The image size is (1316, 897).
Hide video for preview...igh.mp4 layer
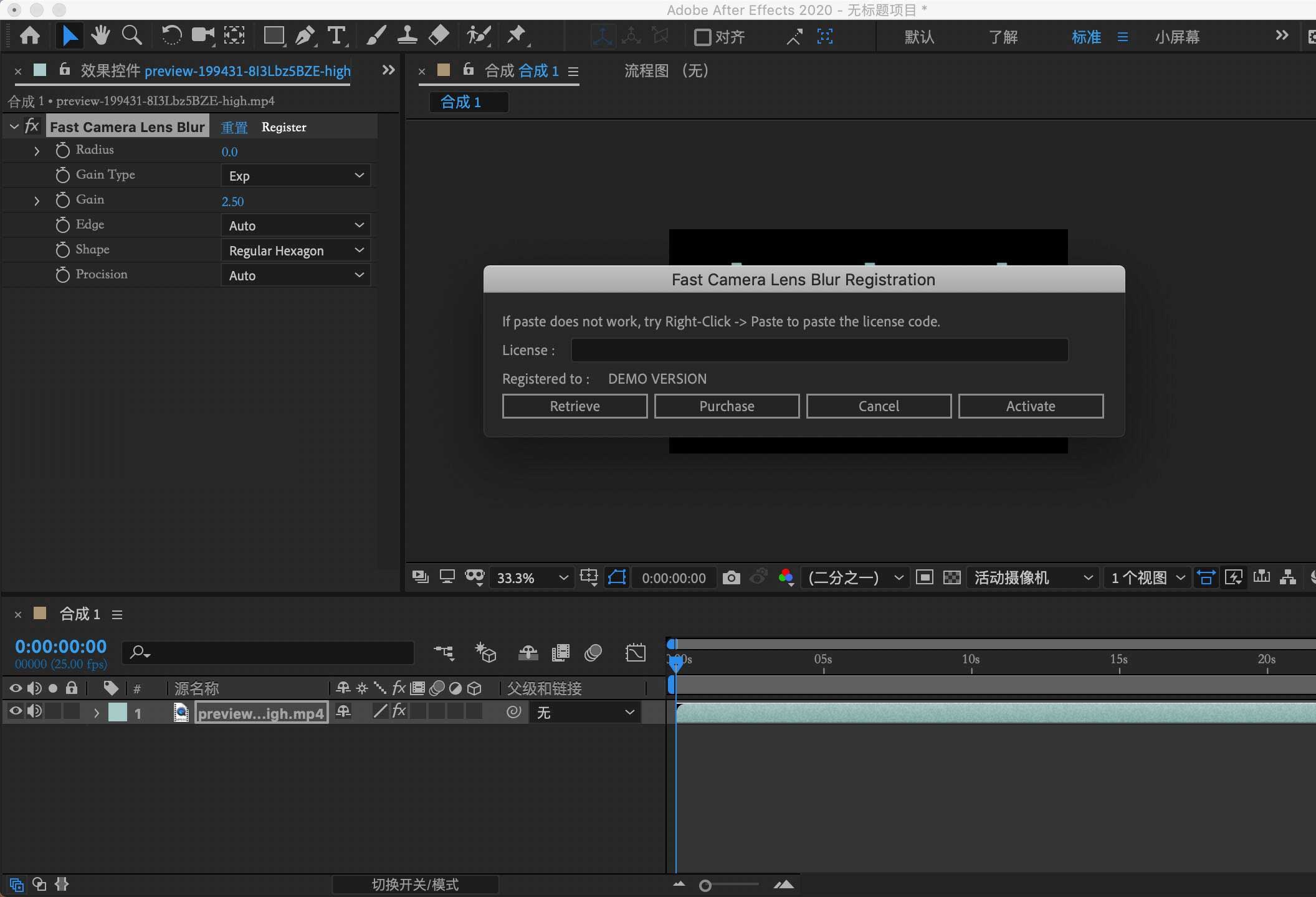(16, 711)
